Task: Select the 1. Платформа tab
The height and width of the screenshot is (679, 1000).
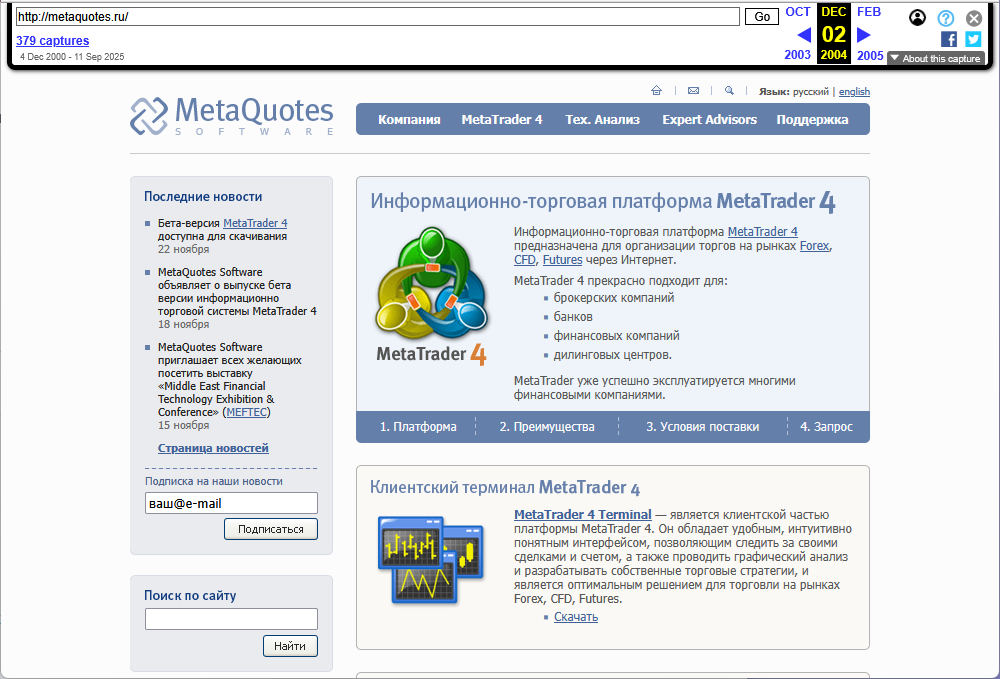Action: [x=418, y=427]
